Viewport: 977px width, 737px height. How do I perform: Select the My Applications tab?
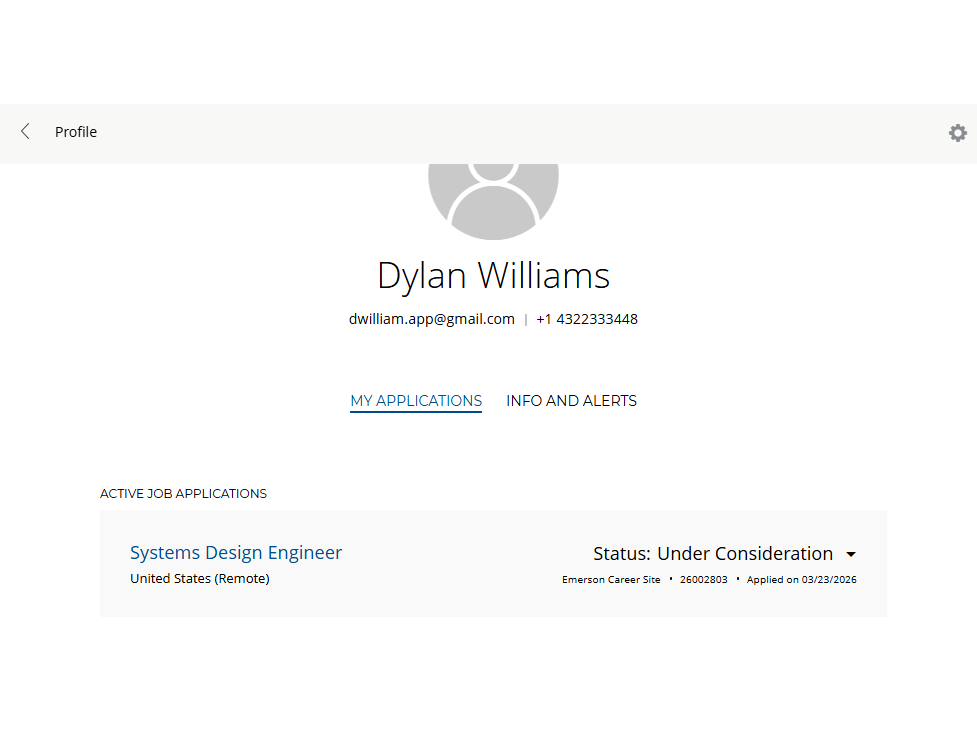(x=416, y=401)
